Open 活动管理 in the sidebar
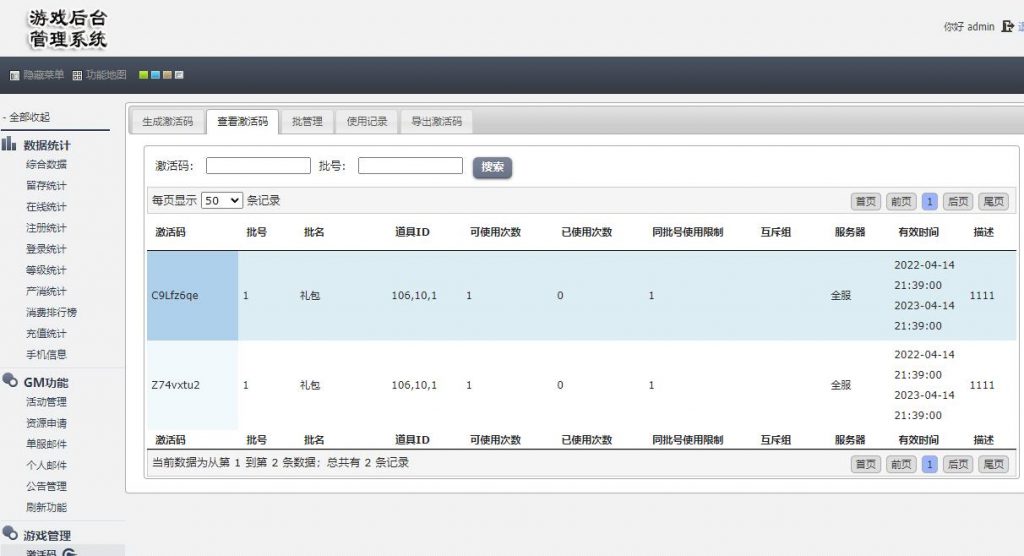The height and width of the screenshot is (556, 1024). [x=46, y=402]
